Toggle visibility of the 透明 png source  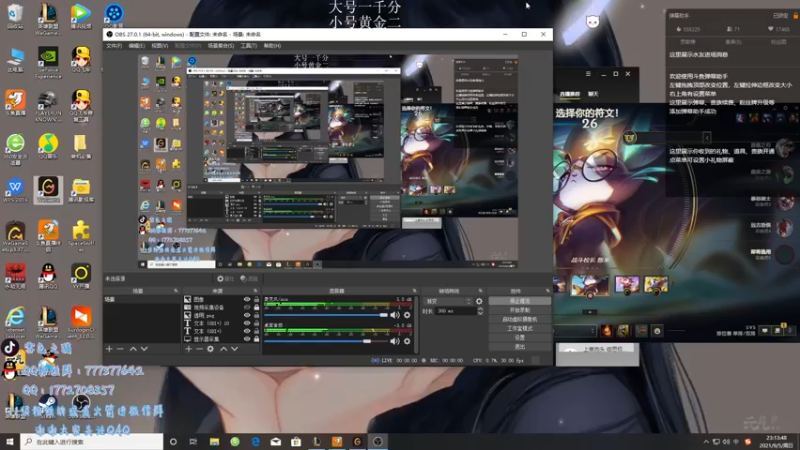(x=247, y=315)
